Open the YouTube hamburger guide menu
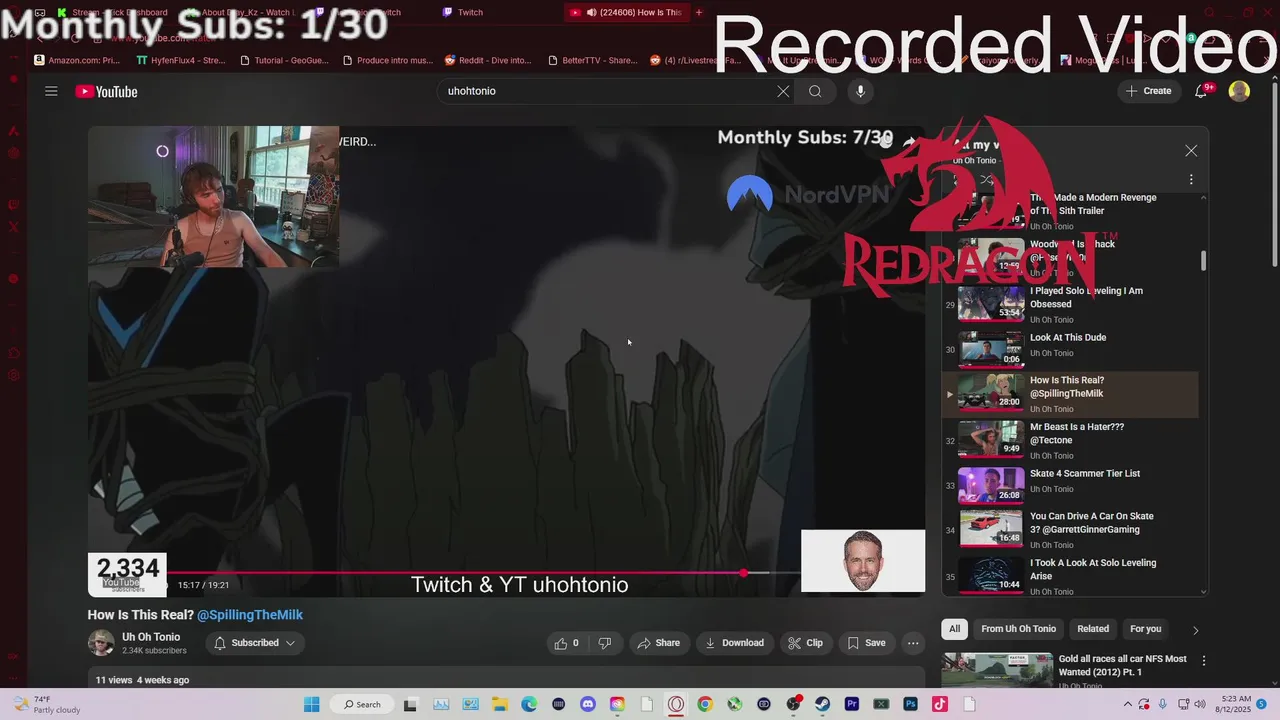This screenshot has height=720, width=1280. click(51, 91)
